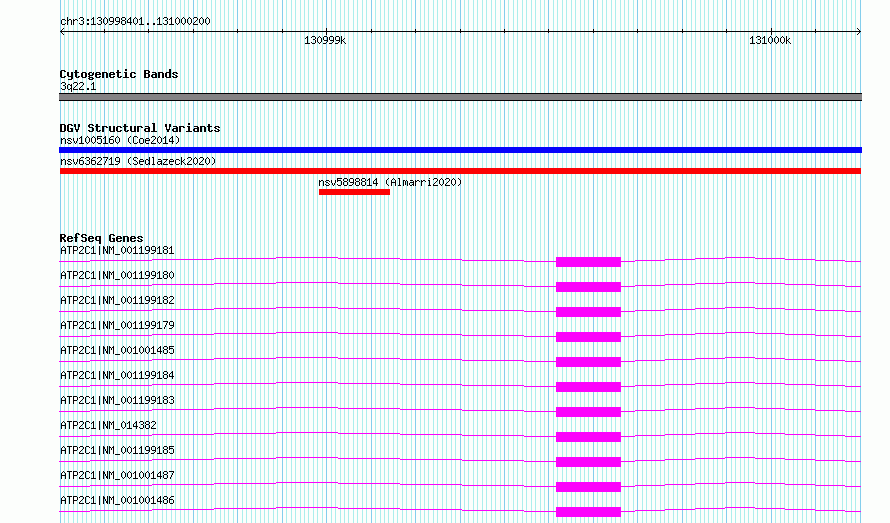Click the exon box of NM_001199179
The width and height of the screenshot is (890, 523).
tap(588, 337)
